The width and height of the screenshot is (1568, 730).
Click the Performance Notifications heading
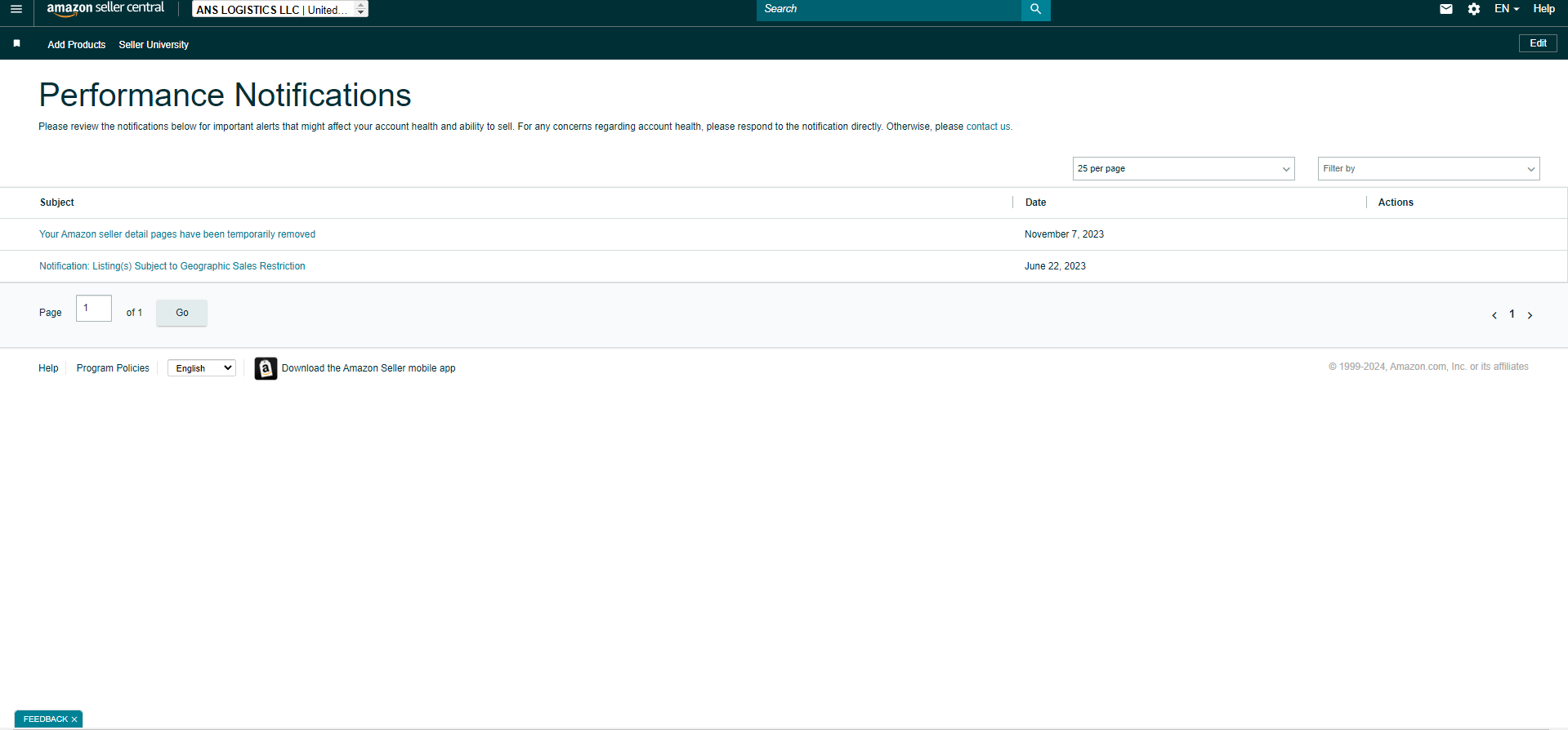(225, 96)
